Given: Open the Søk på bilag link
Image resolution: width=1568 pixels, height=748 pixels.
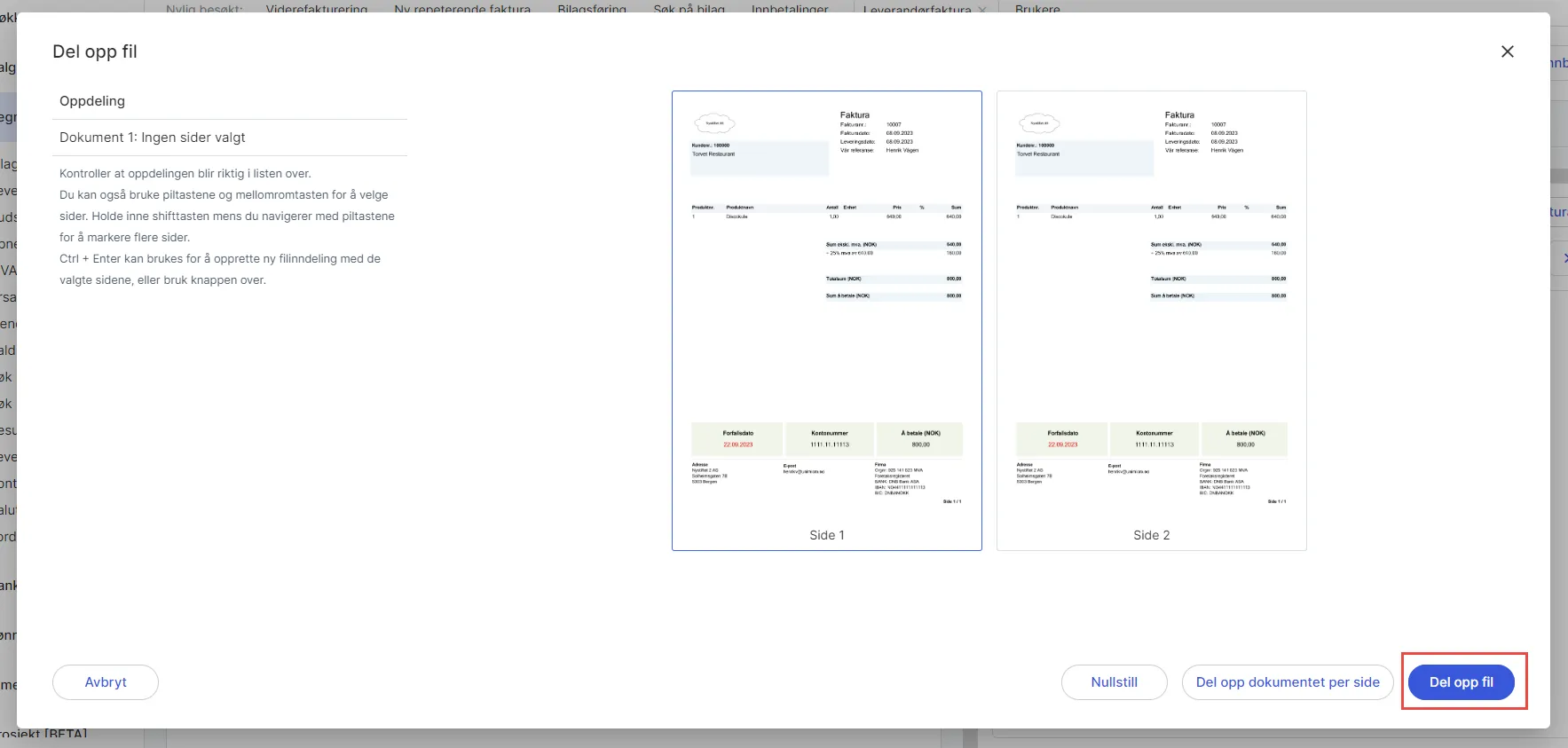Looking at the screenshot, I should coord(689,8).
